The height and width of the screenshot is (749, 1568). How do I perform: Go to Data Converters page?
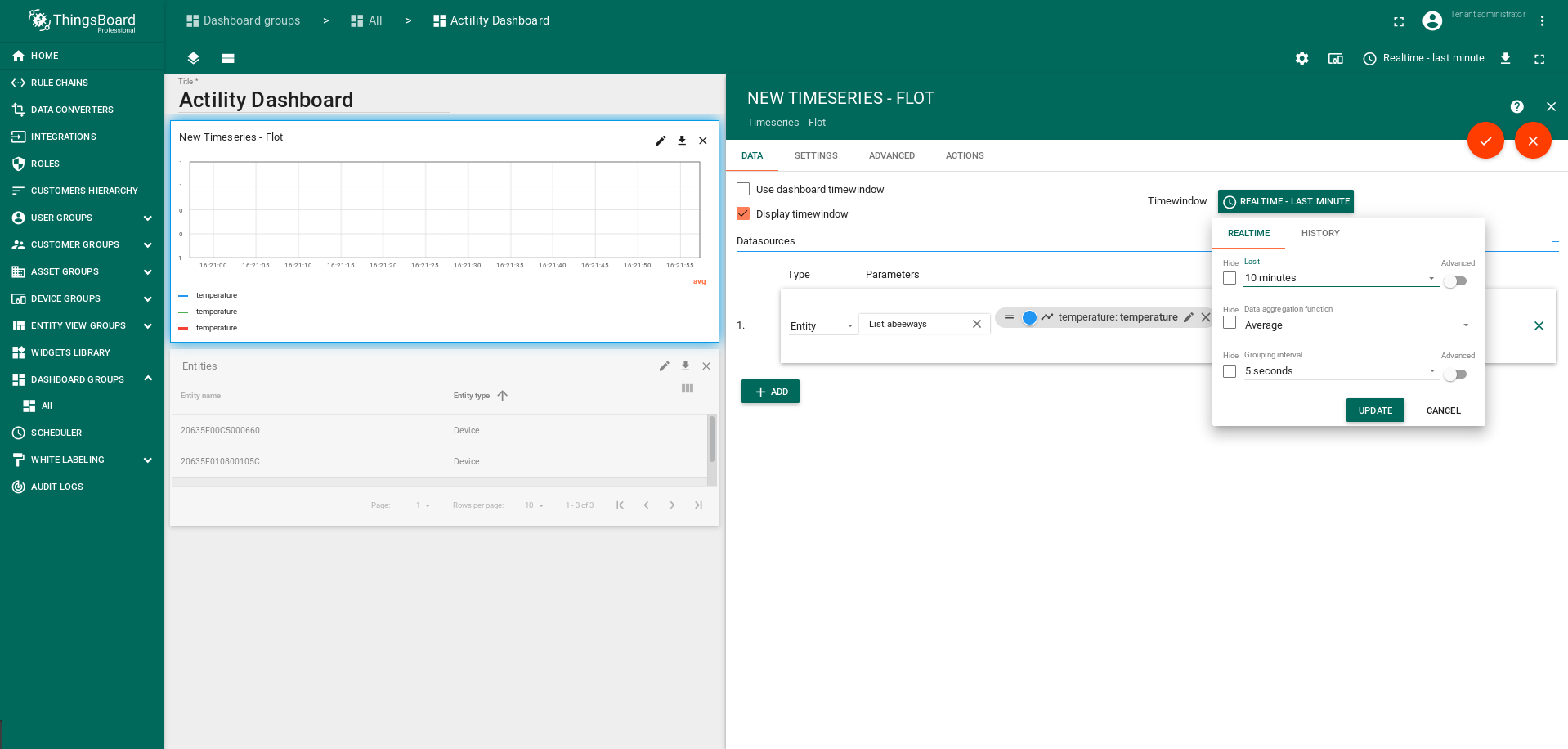click(x=82, y=110)
